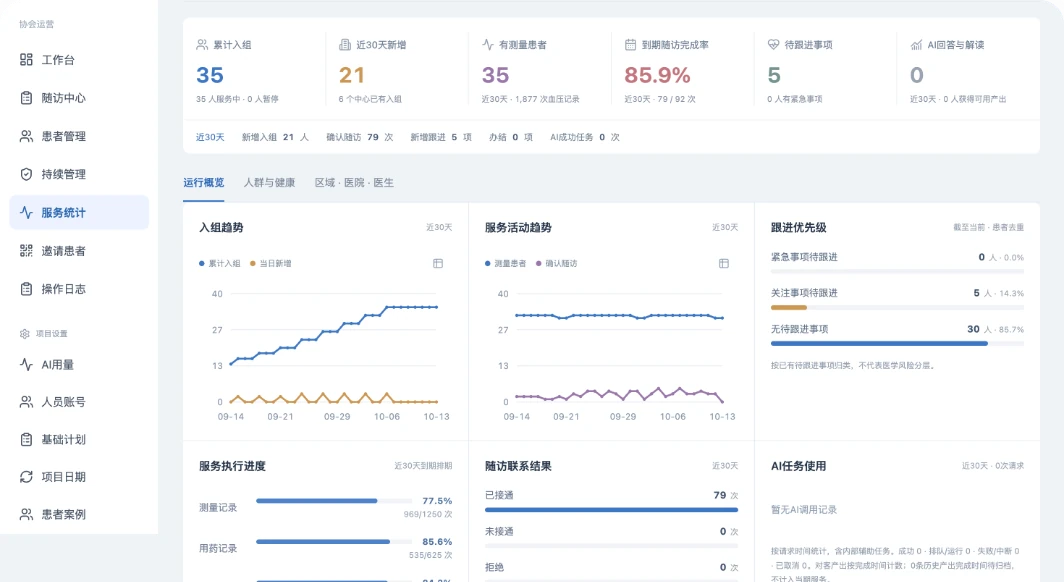The width and height of the screenshot is (1064, 582).
Task: Go to 持续管理 page
Action: click(x=79, y=174)
